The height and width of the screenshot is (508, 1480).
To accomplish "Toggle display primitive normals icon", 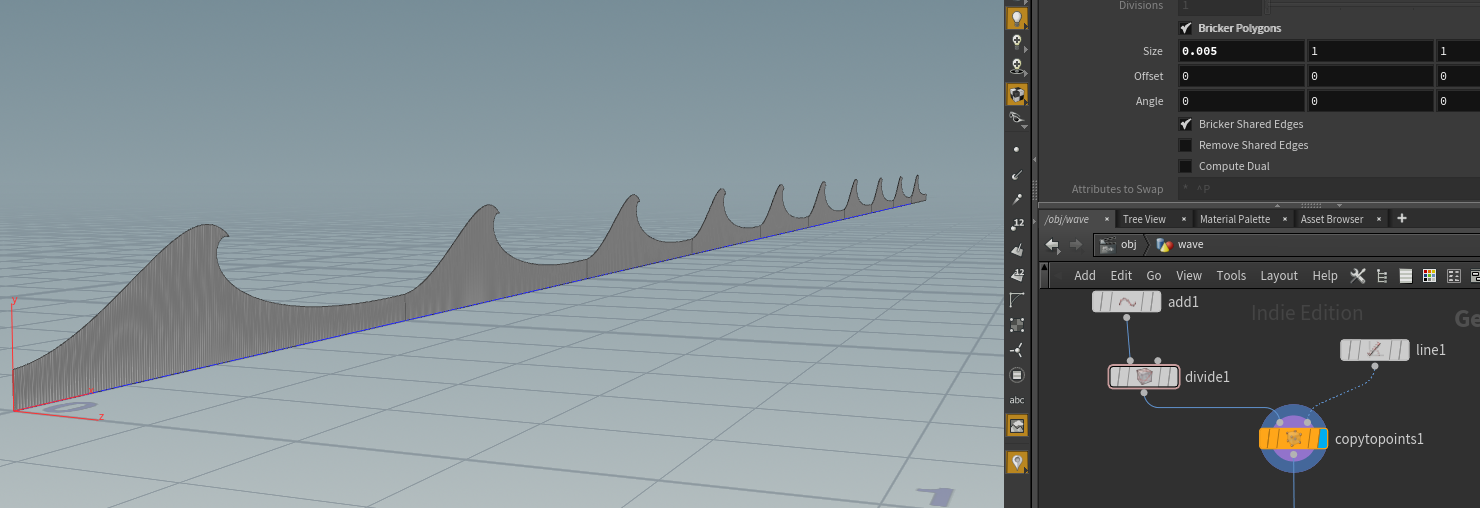I will coord(1017,249).
